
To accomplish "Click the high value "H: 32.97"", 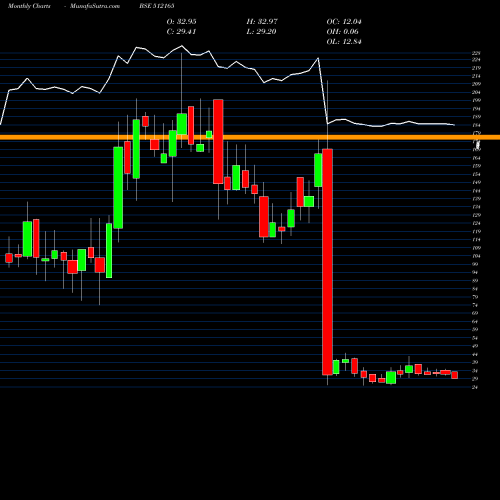I will (262, 22).
